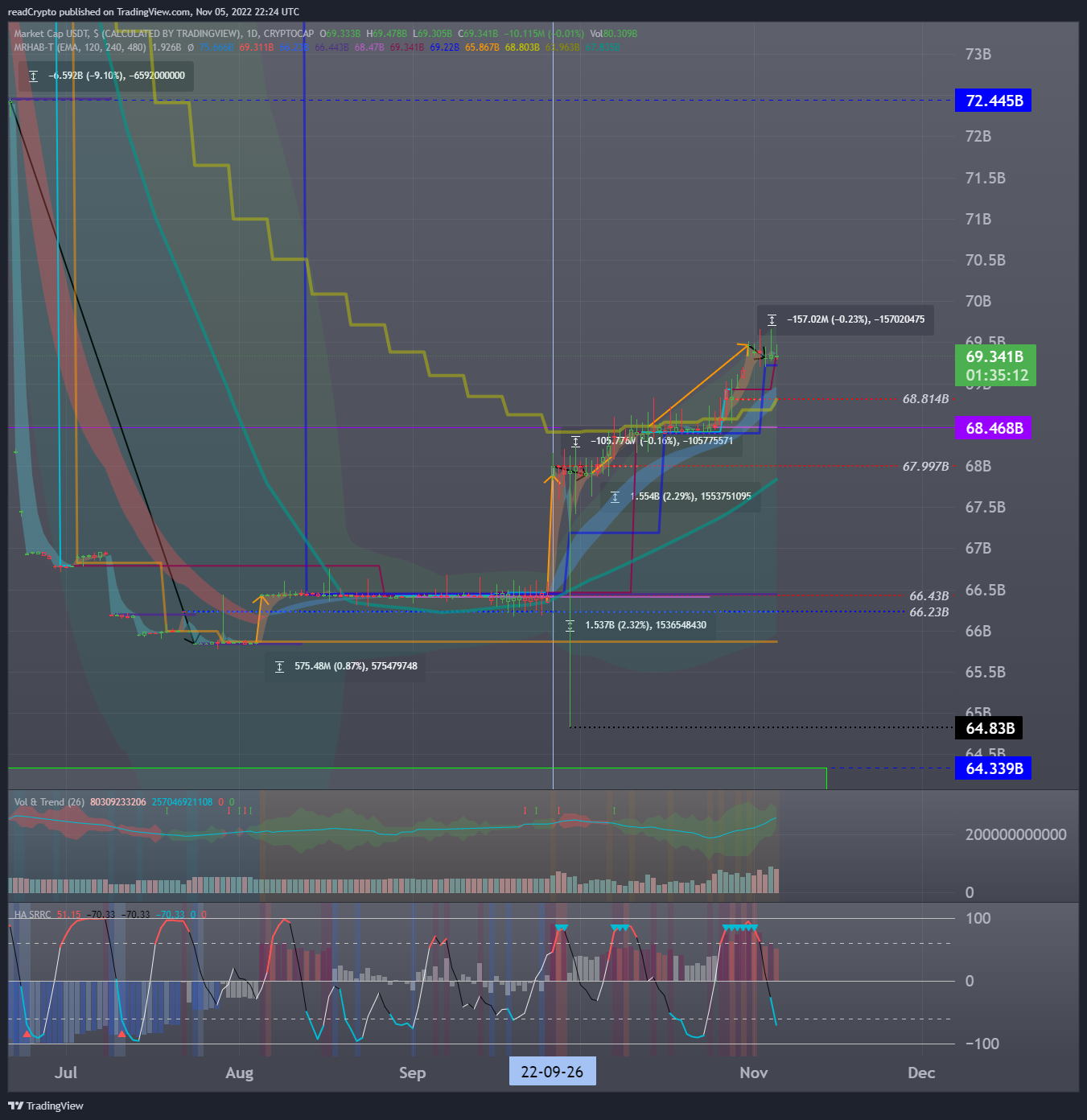Click the 51.15 value in HA SRRC legend
Image resolution: width=1087 pixels, height=1120 pixels.
69,915
